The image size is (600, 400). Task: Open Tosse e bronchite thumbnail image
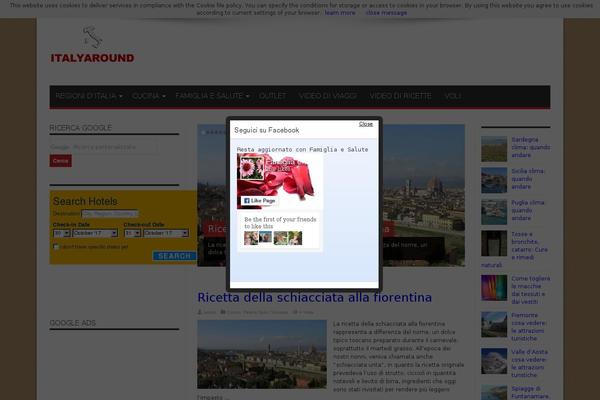tap(494, 243)
